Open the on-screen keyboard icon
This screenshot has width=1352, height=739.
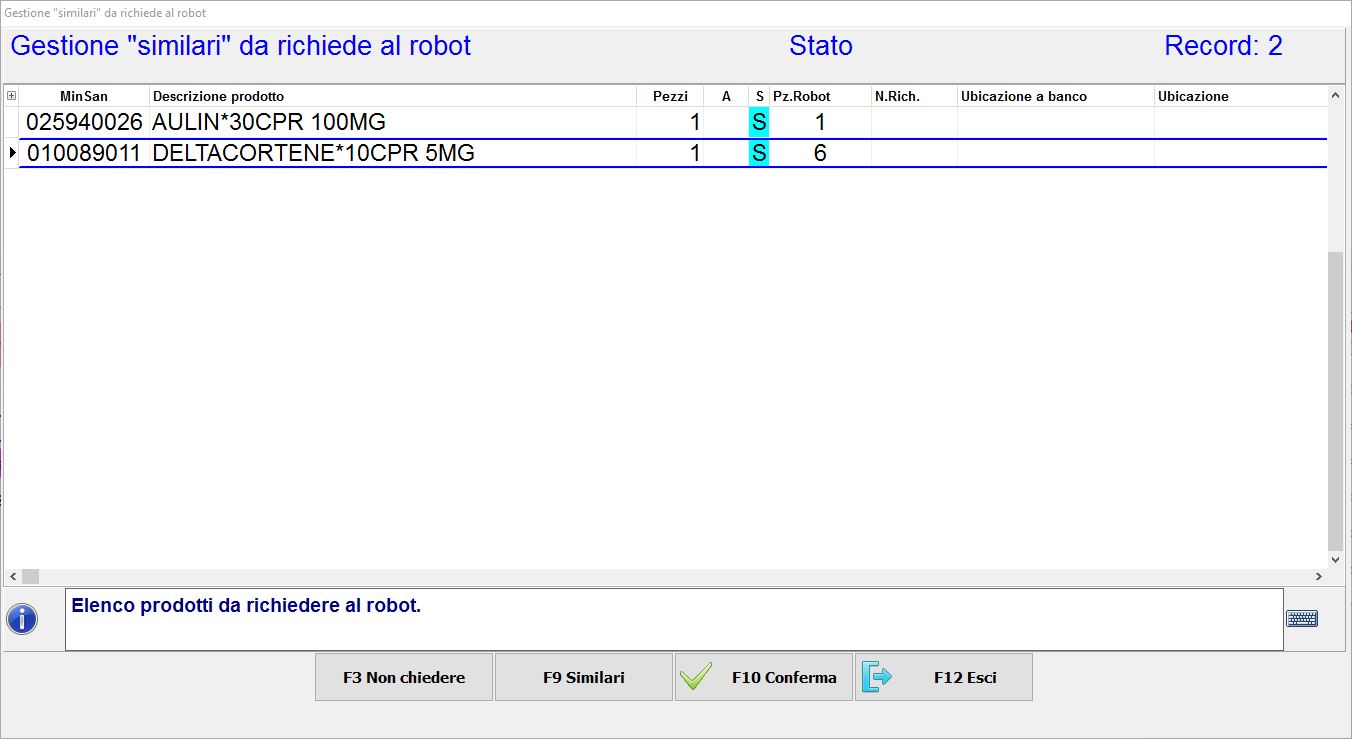pos(1301,619)
